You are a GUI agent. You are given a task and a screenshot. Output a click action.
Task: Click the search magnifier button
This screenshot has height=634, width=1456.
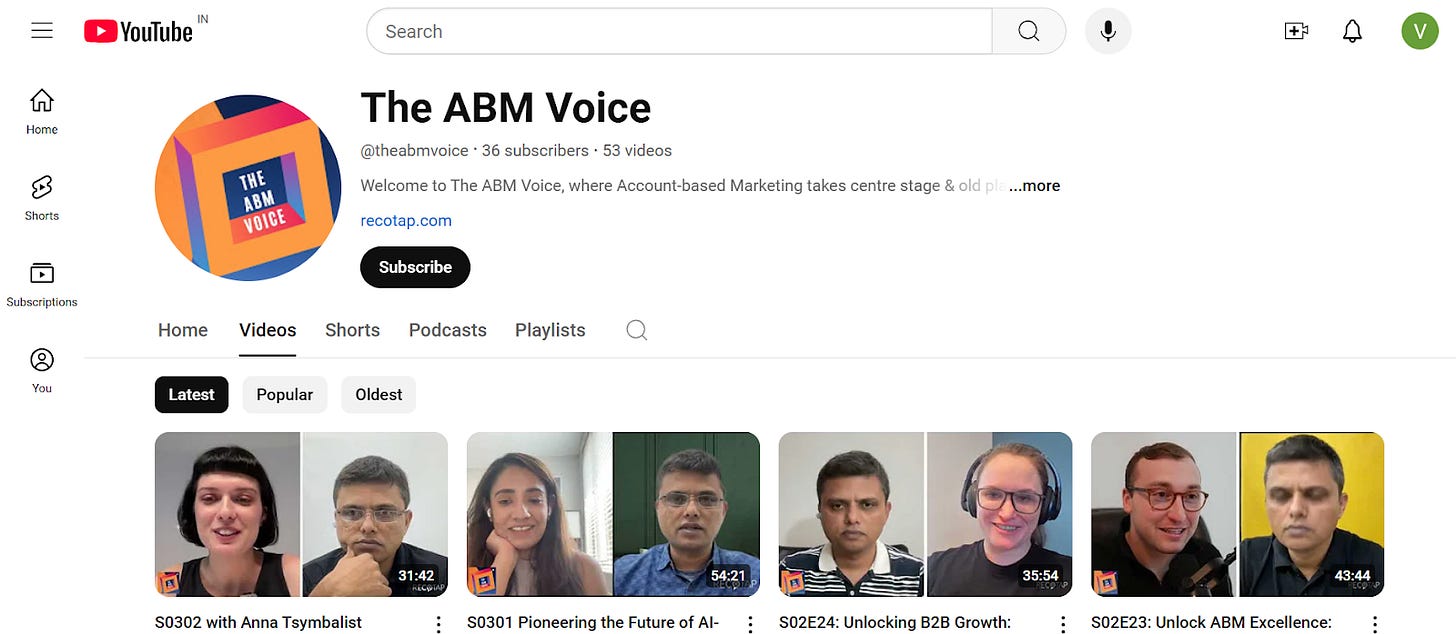(1028, 32)
